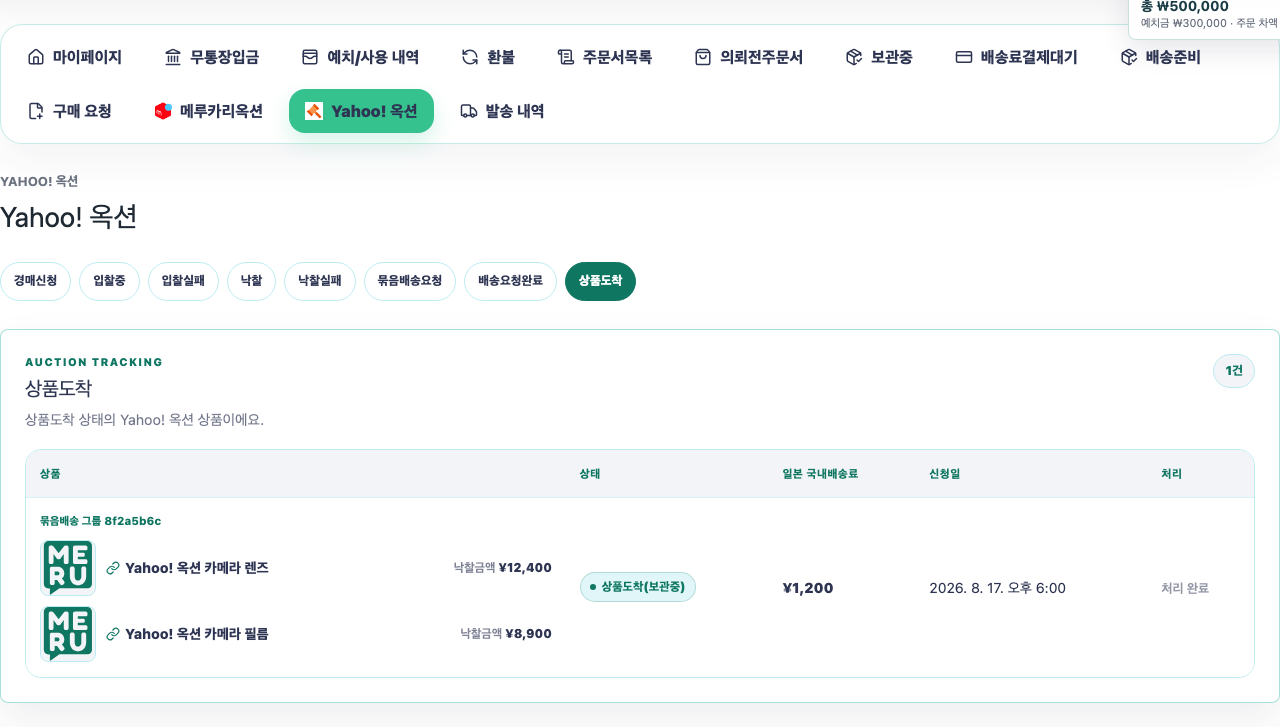Click the 신청일 column header
1280x727 pixels.
click(x=945, y=474)
